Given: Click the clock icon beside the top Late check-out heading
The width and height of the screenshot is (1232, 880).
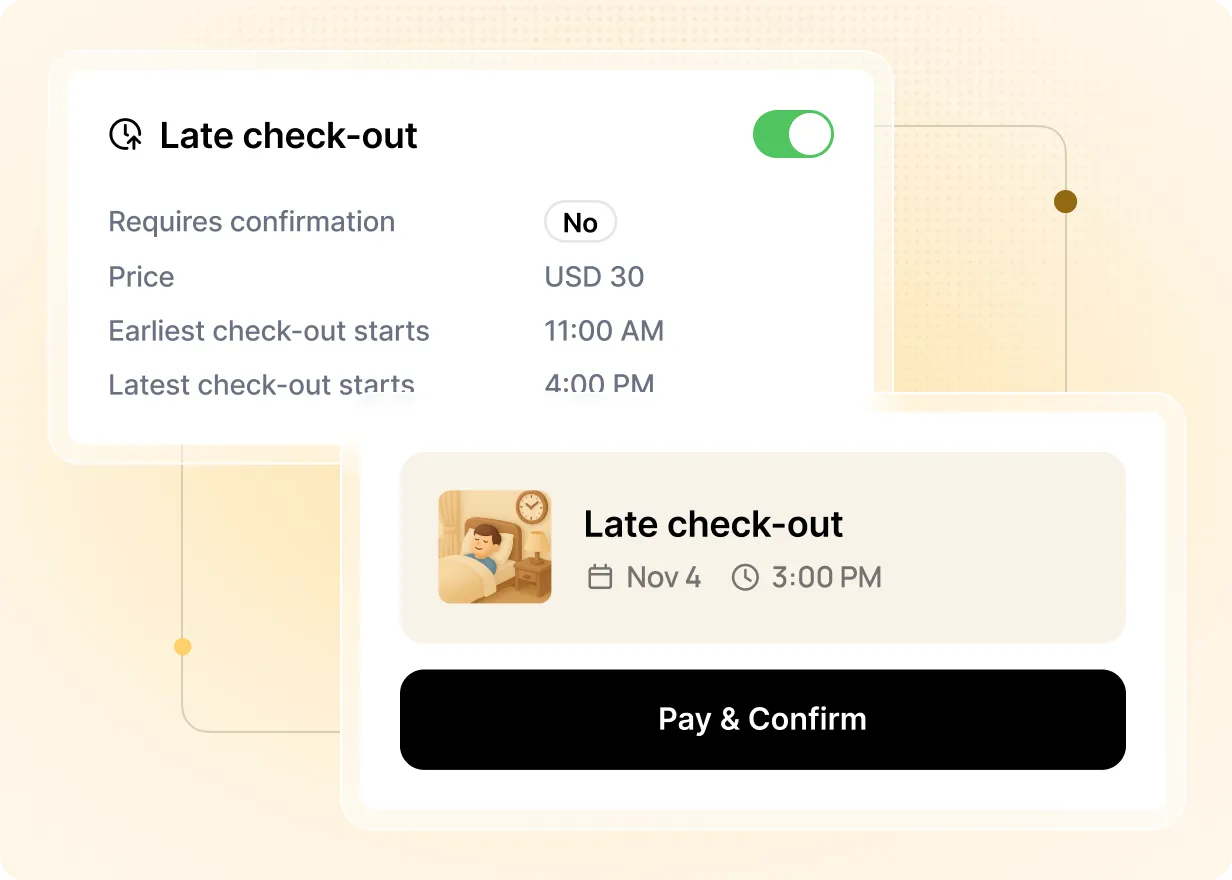Looking at the screenshot, I should pos(126,135).
